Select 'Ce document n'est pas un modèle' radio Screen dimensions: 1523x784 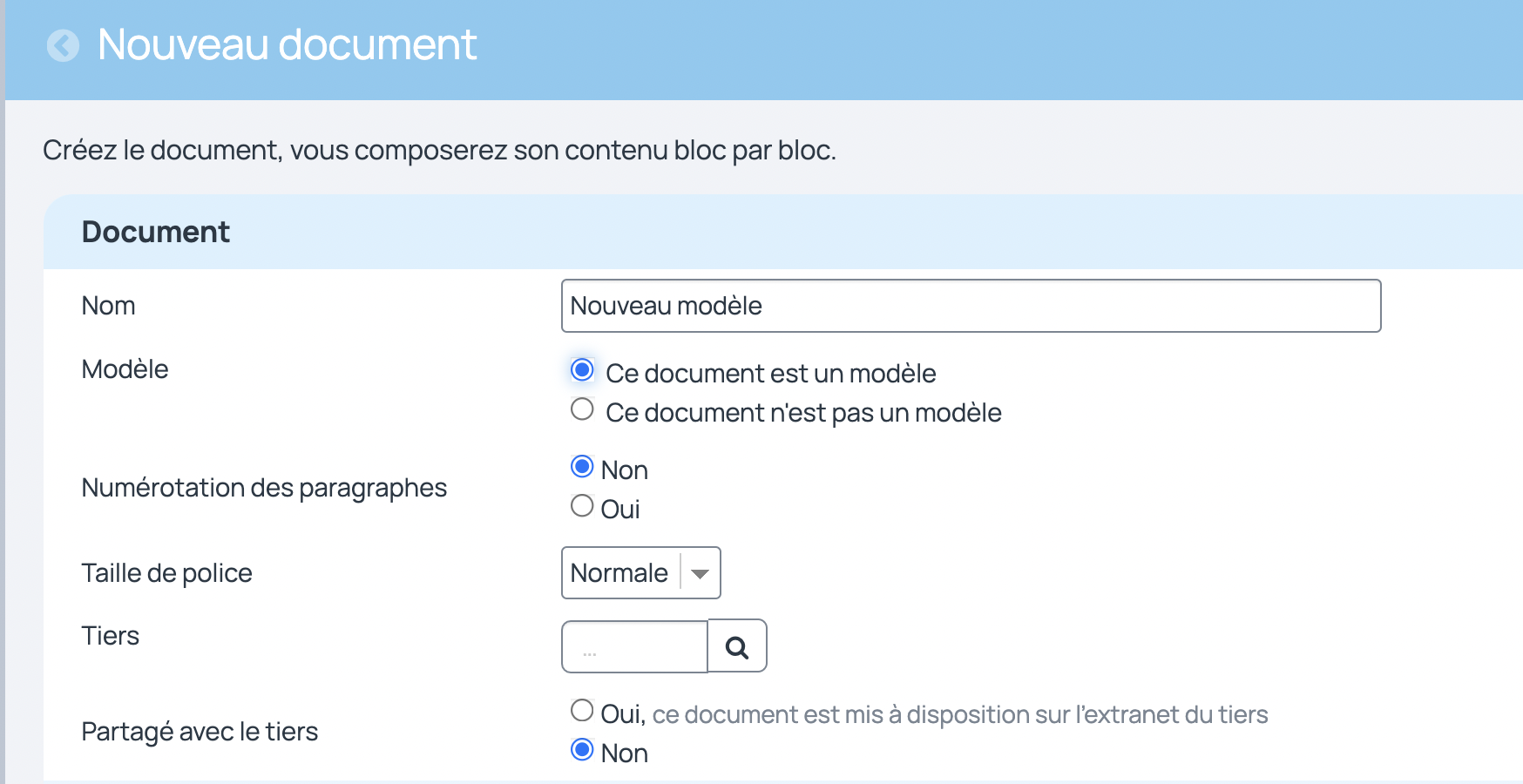coord(582,409)
